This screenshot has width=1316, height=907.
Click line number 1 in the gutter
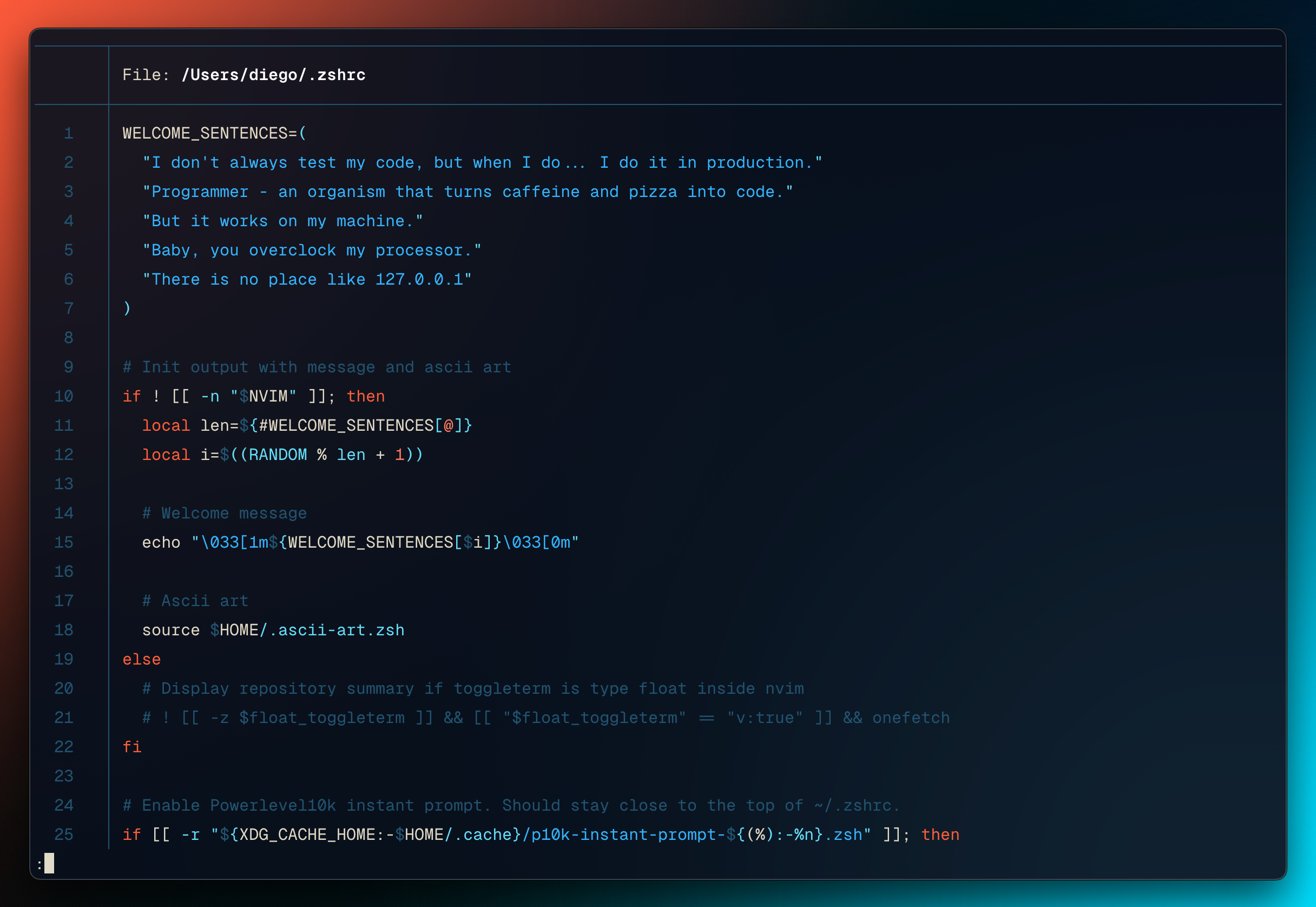(x=69, y=134)
